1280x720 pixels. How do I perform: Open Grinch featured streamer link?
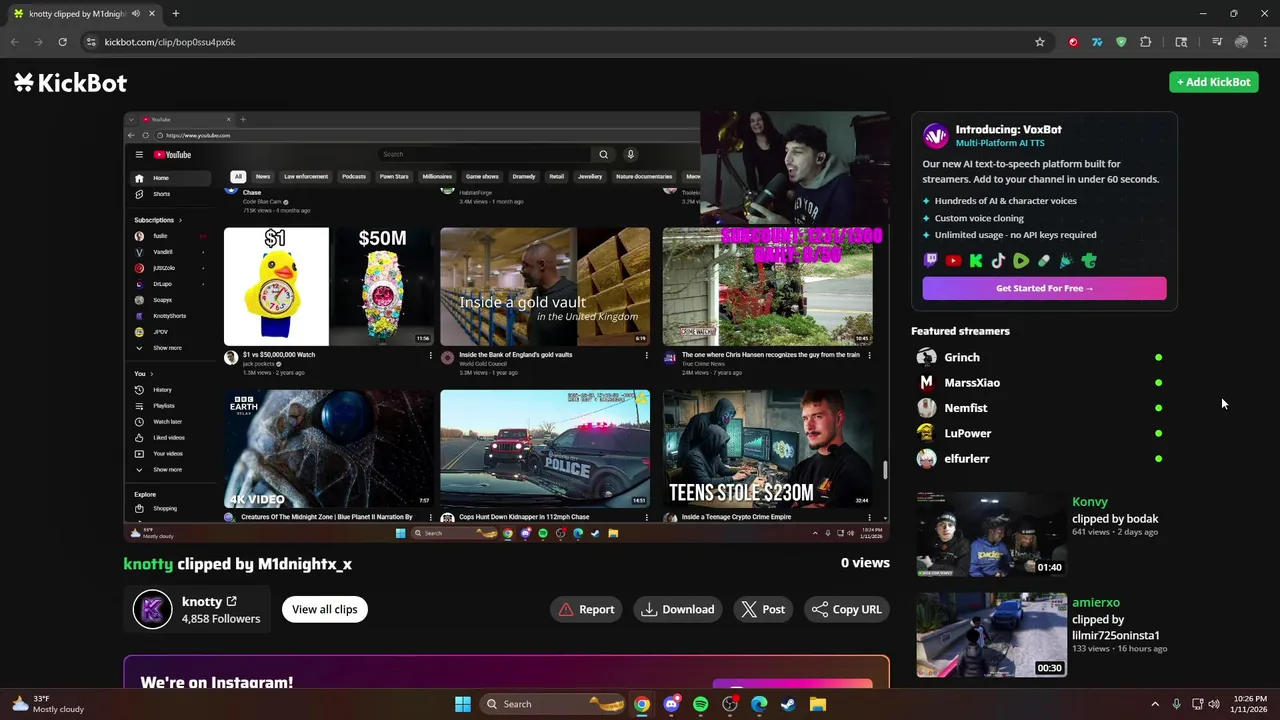[962, 357]
